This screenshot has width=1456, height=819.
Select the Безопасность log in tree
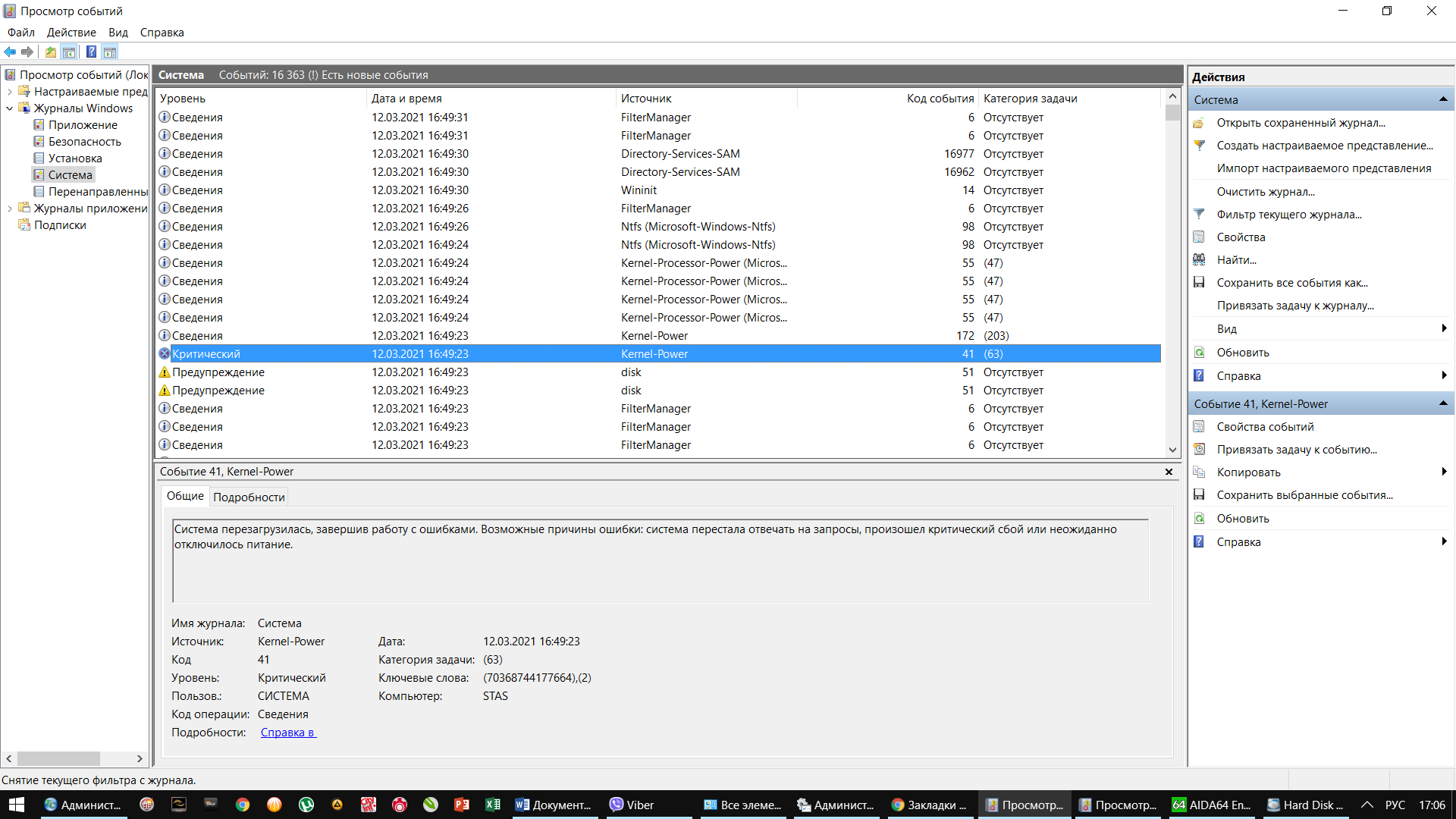pos(84,142)
